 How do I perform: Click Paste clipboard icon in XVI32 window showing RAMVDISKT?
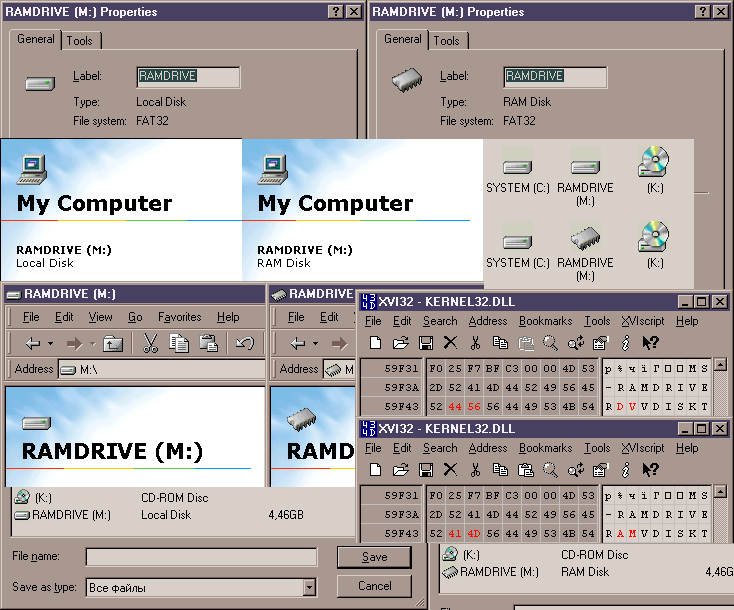click(526, 470)
